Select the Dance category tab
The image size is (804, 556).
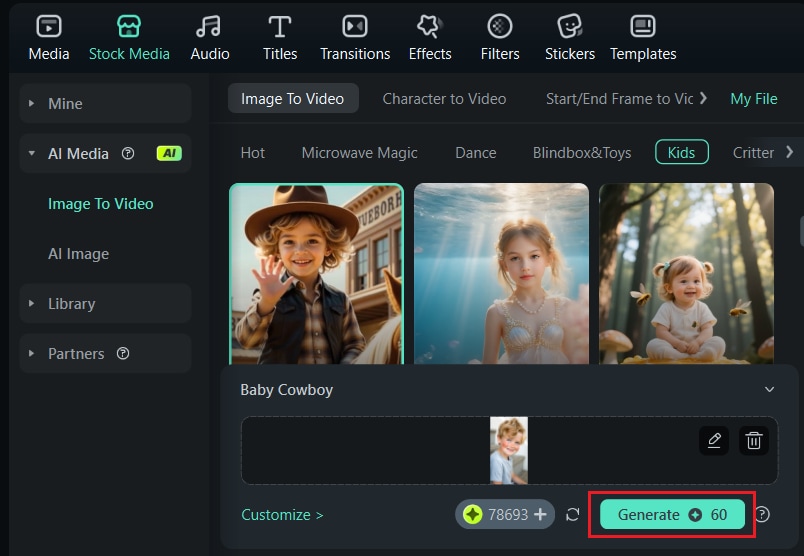coord(475,153)
